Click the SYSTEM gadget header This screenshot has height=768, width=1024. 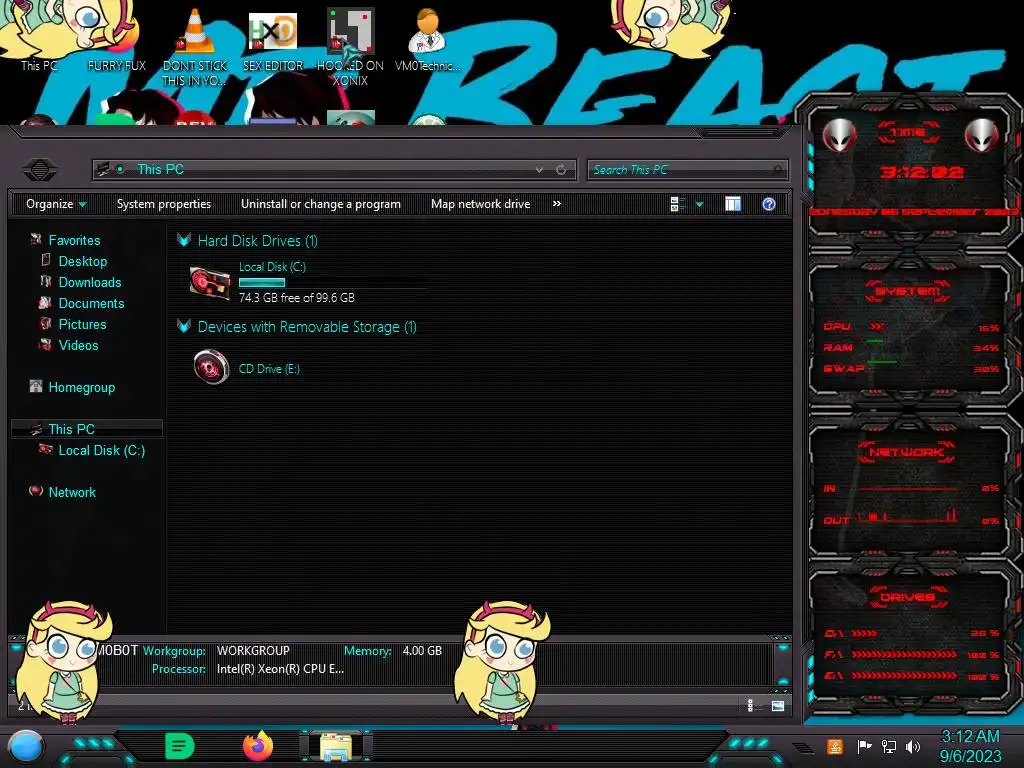pyautogui.click(x=908, y=291)
